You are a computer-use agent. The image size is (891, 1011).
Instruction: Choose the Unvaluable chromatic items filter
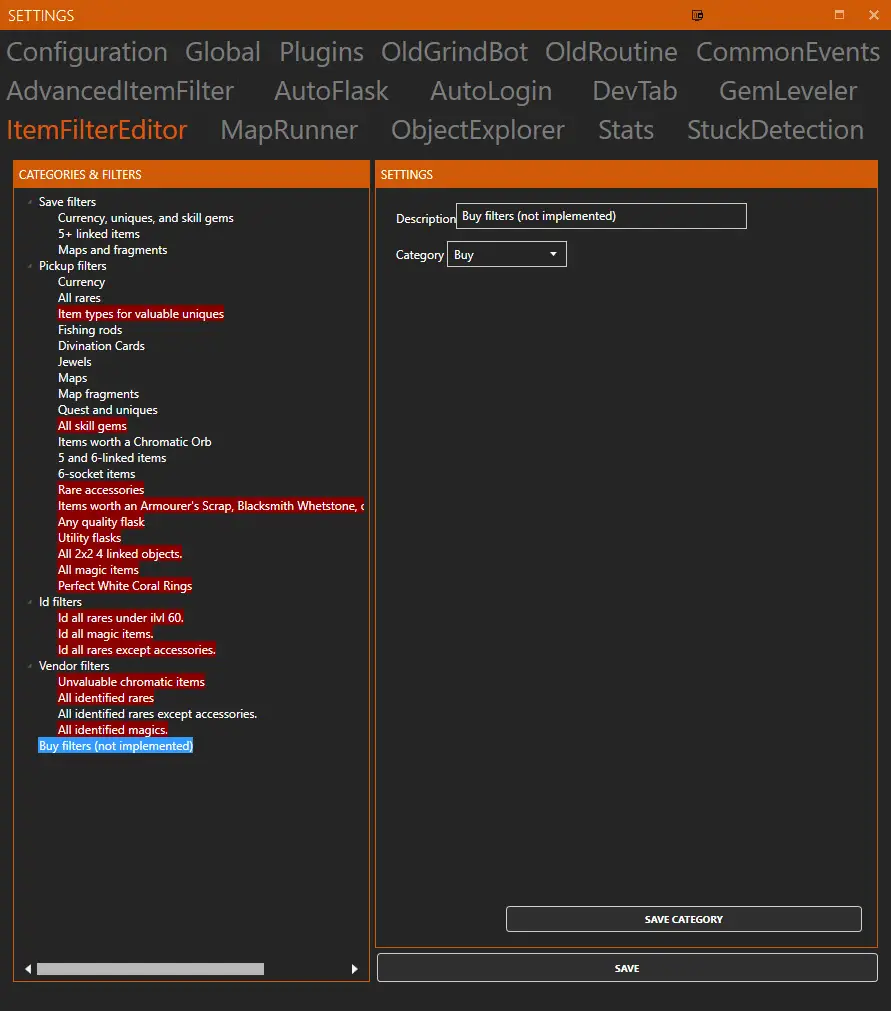click(131, 682)
